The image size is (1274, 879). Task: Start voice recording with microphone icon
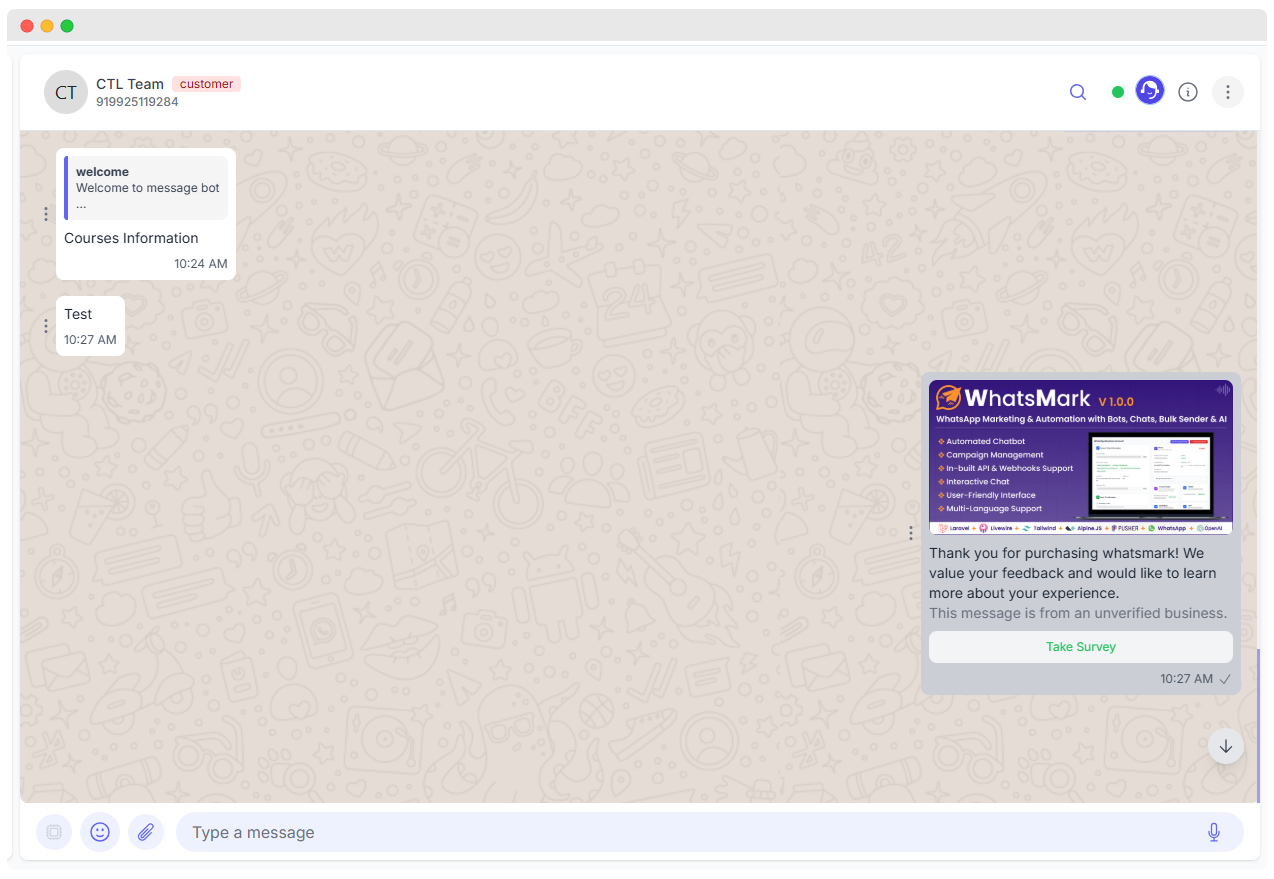pyautogui.click(x=1214, y=832)
